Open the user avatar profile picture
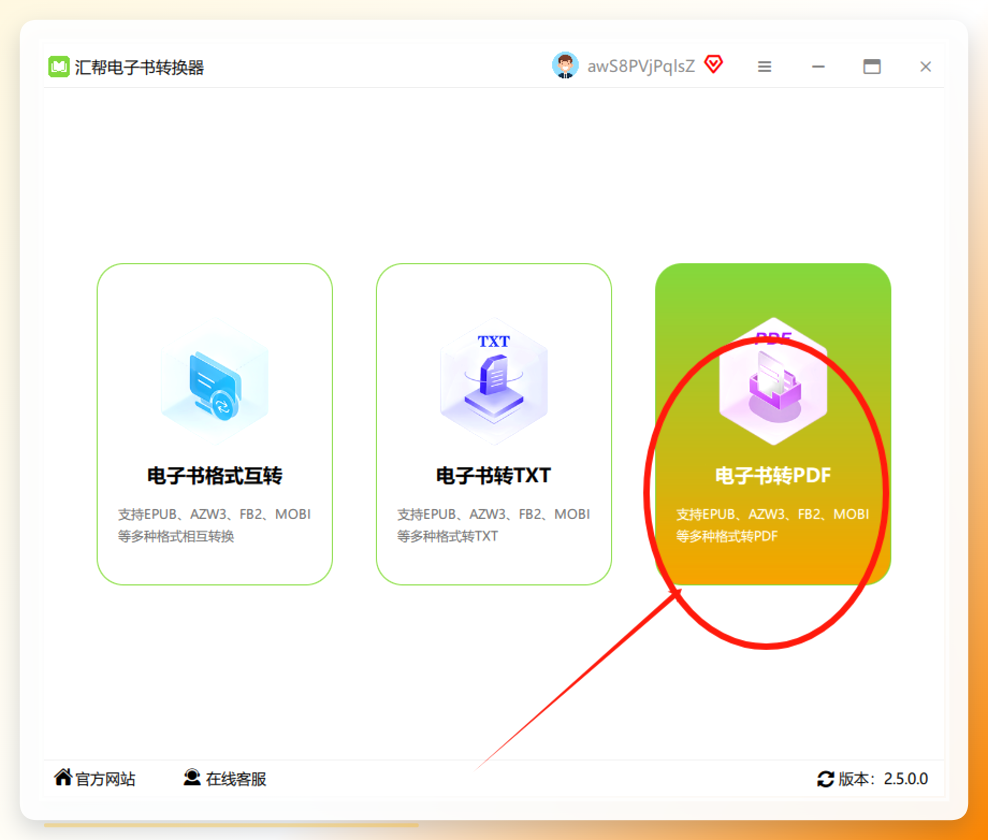This screenshot has height=840, width=988. [x=565, y=66]
